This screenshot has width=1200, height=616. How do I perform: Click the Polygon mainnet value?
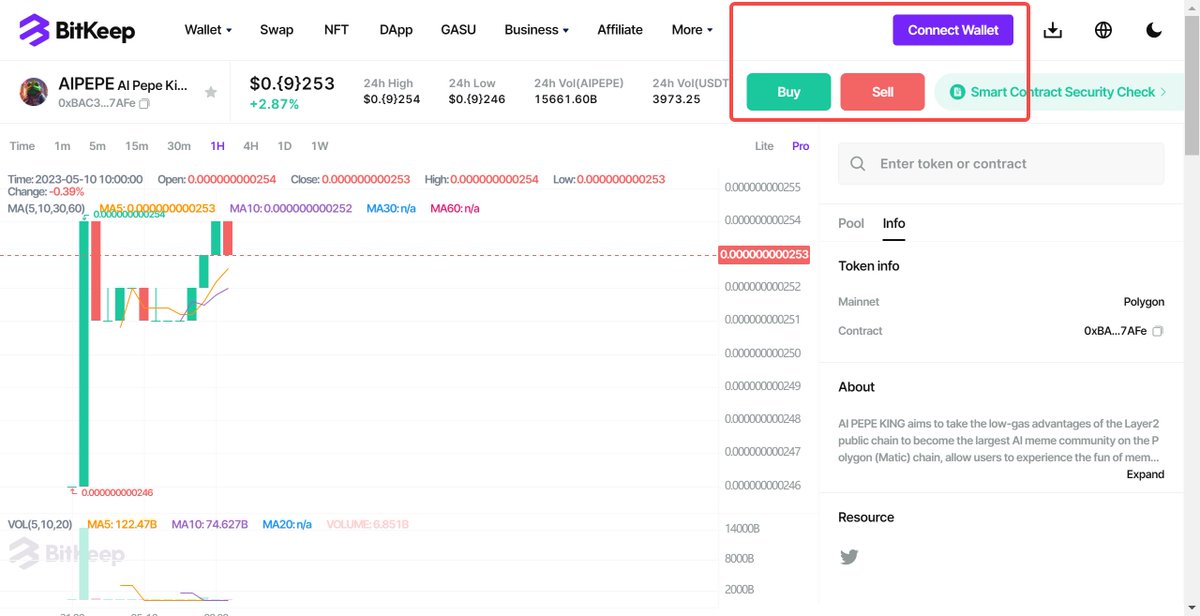1144,302
